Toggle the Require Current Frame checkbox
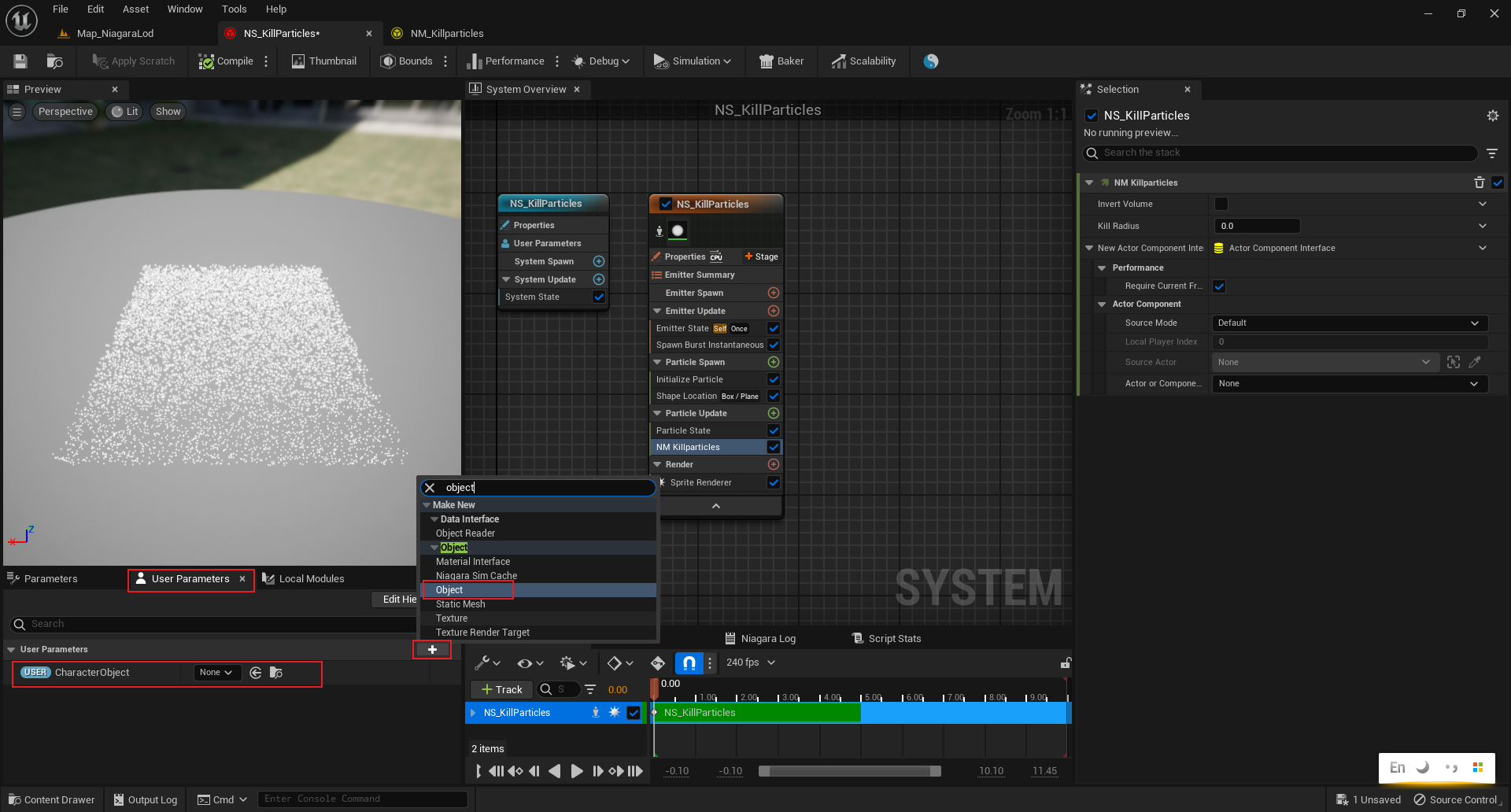This screenshot has width=1511, height=812. [x=1219, y=286]
